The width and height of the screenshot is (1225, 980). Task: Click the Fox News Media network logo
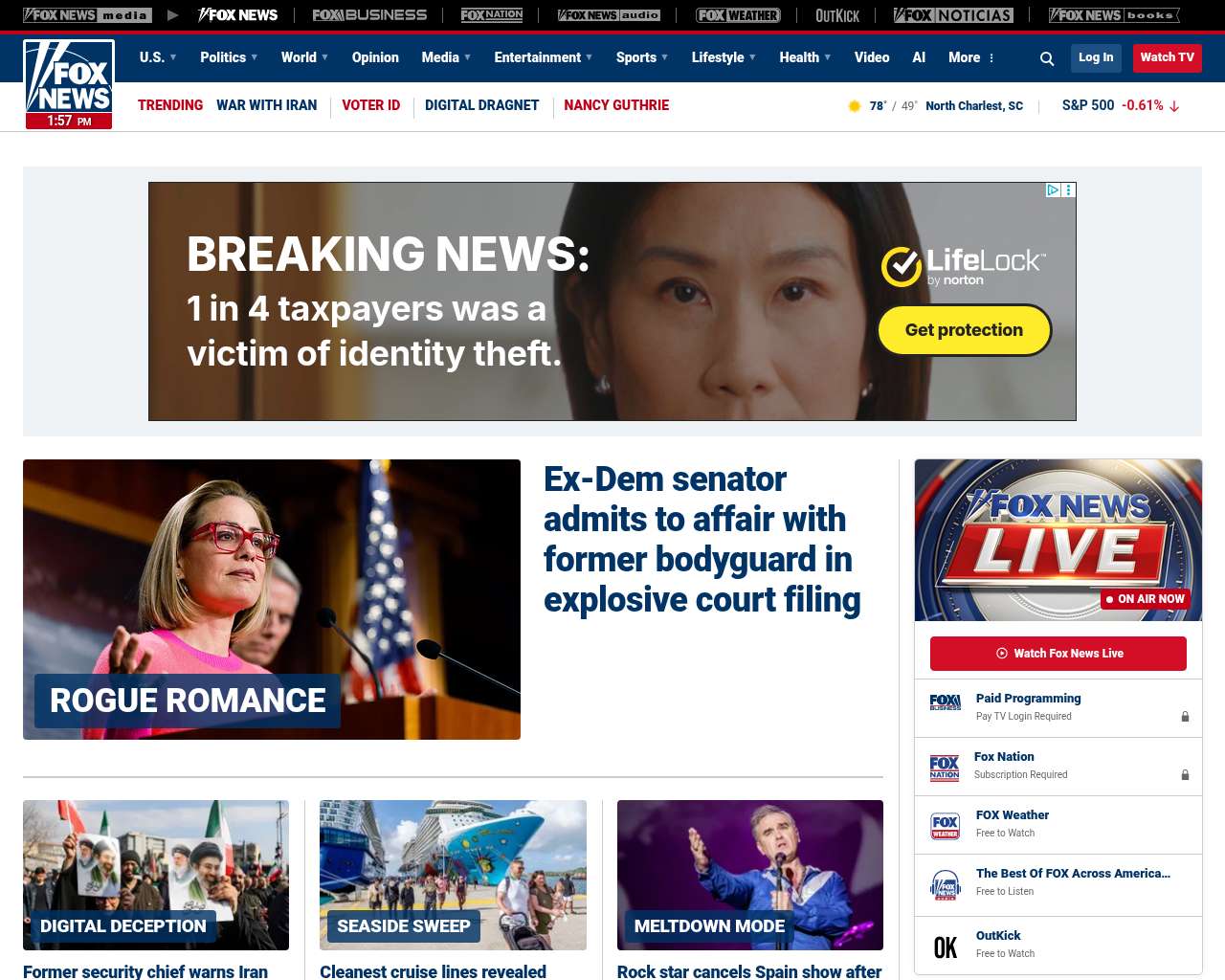pyautogui.click(x=87, y=15)
